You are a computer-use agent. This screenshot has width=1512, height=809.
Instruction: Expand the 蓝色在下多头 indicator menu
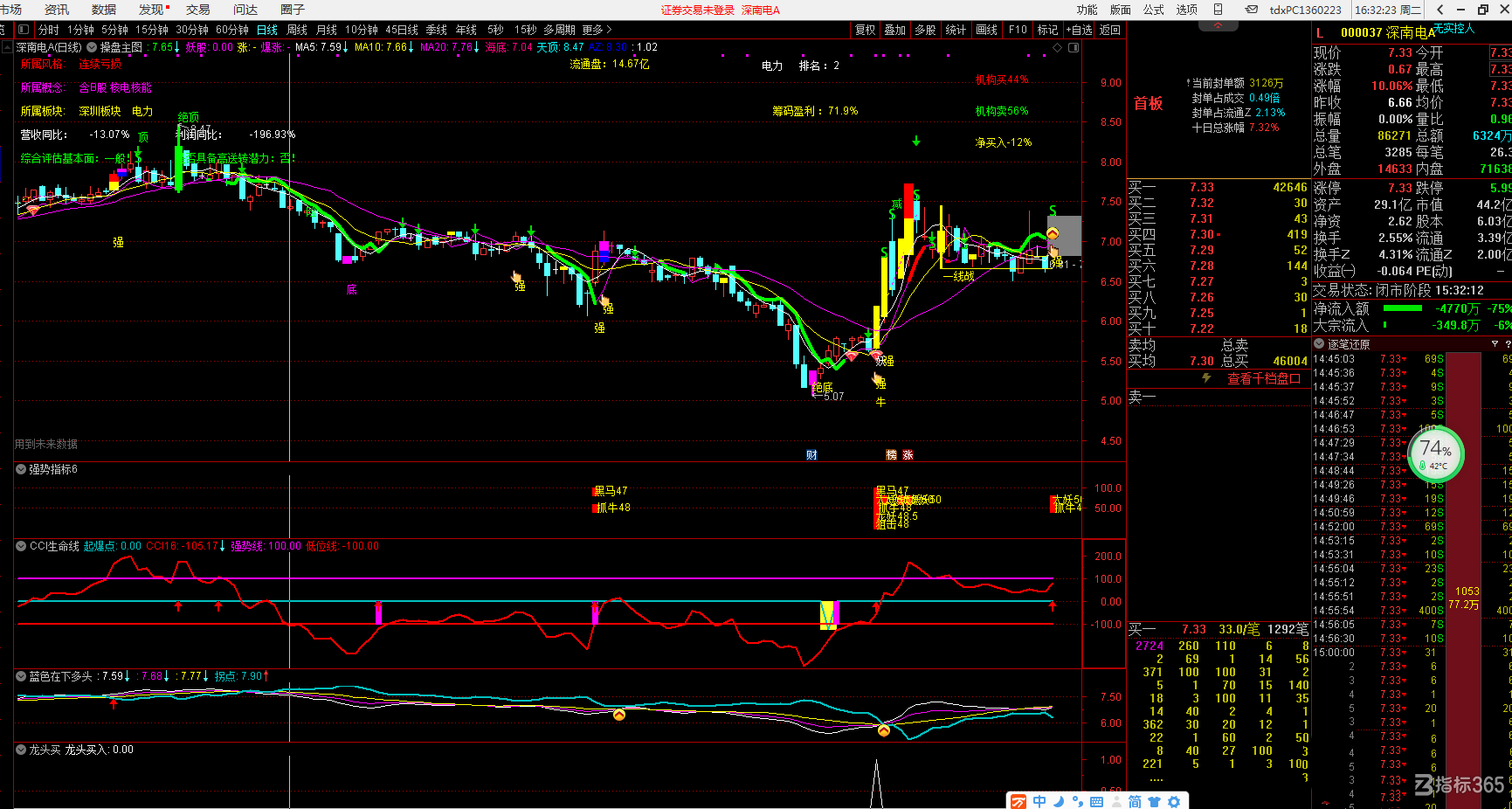tap(21, 676)
